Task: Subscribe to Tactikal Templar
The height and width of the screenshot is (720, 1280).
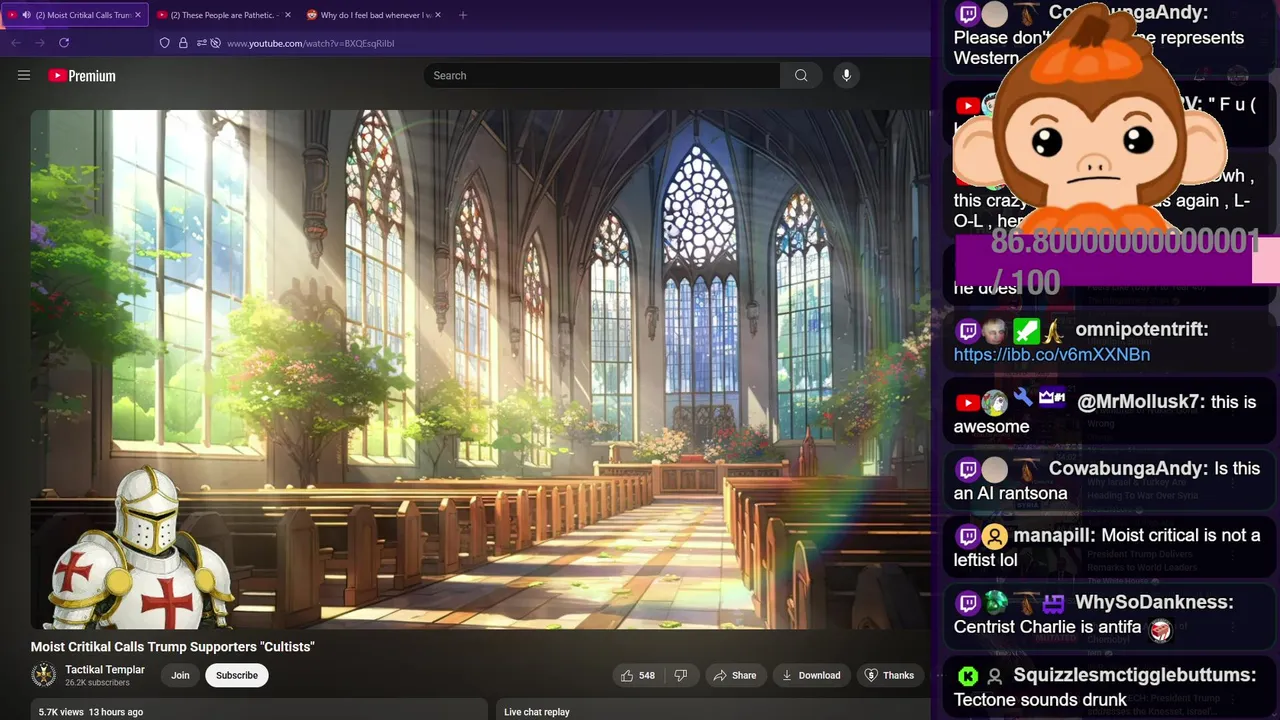Action: click(x=237, y=675)
